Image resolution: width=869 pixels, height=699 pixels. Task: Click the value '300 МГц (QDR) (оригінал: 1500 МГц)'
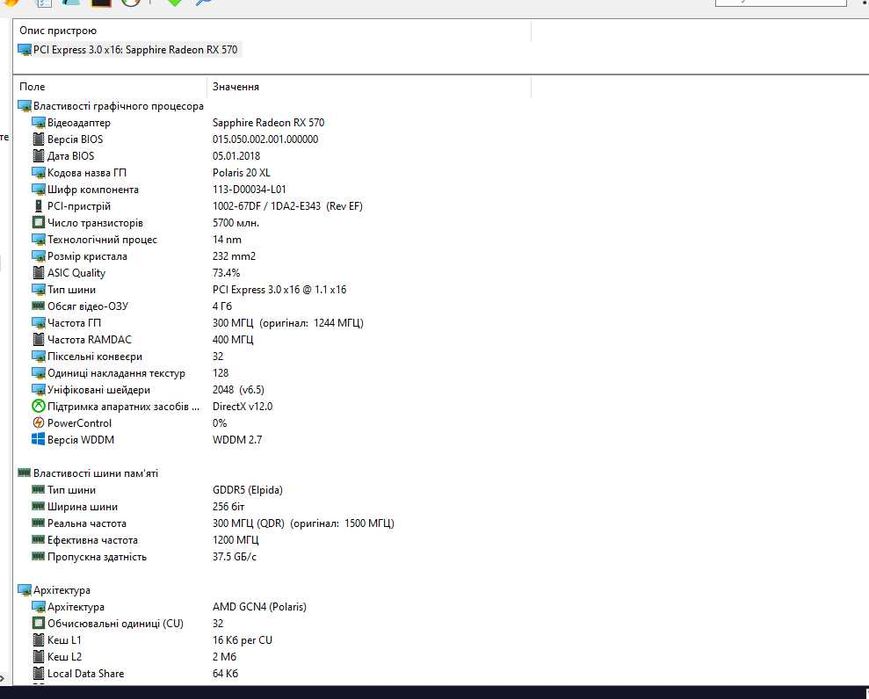[303, 523]
